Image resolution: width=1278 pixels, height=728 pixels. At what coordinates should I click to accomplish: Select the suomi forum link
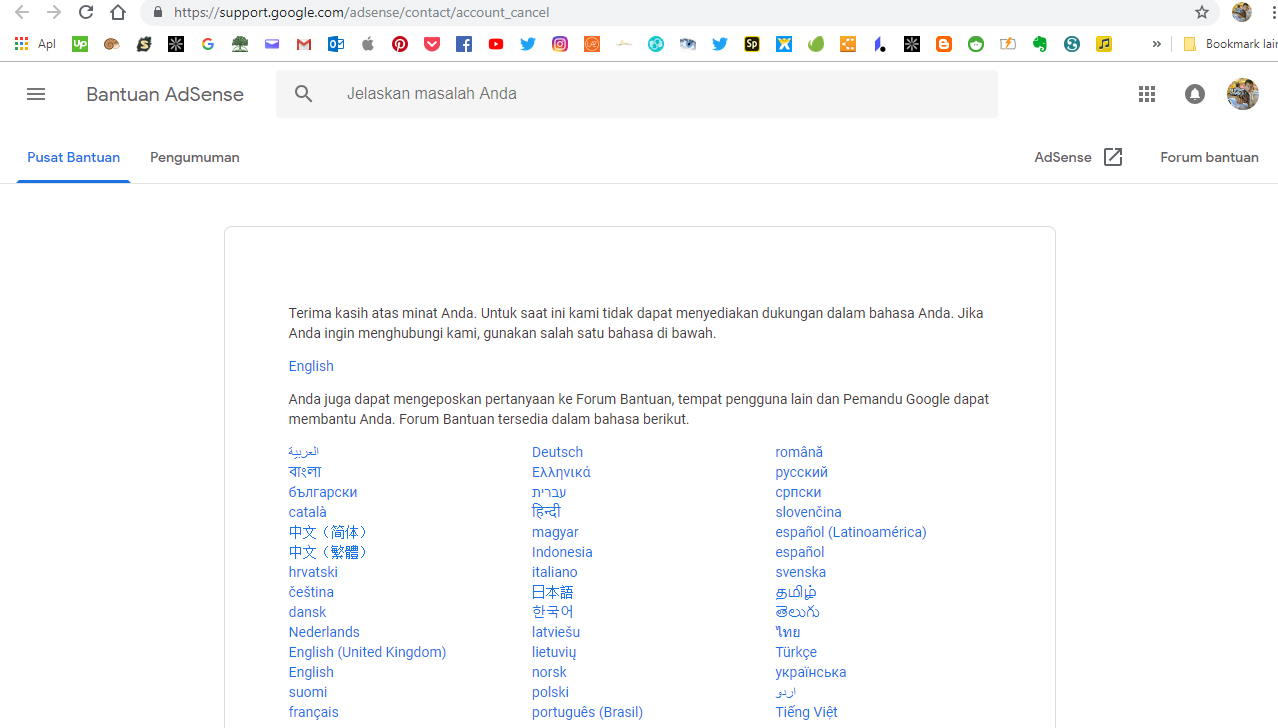[x=308, y=692]
